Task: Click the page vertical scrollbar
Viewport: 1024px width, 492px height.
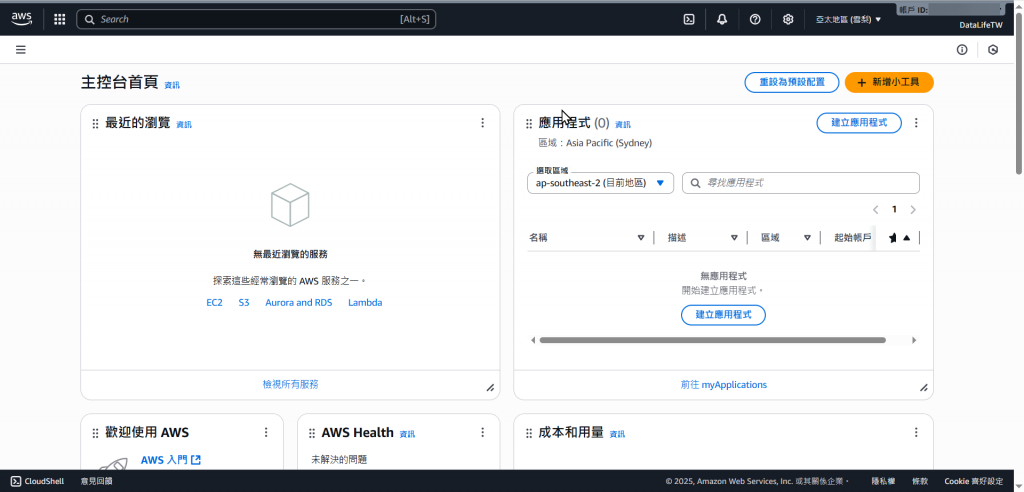Action: pyautogui.click(x=1019, y=93)
